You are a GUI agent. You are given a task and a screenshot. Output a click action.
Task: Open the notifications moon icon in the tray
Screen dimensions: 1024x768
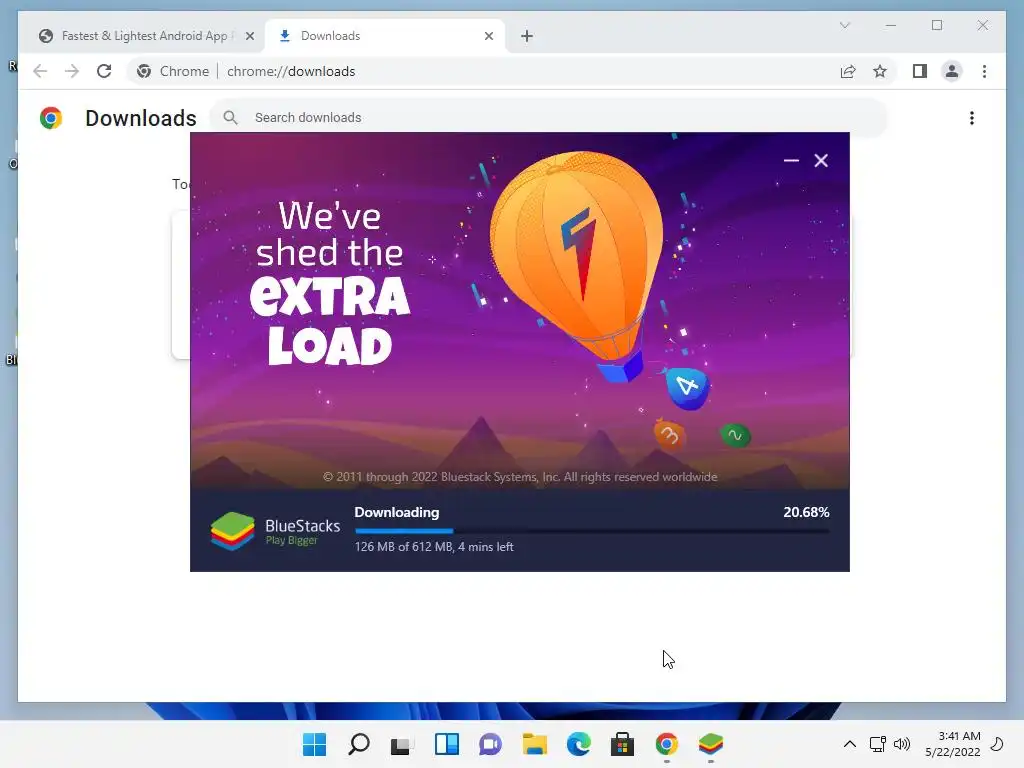coord(997,744)
